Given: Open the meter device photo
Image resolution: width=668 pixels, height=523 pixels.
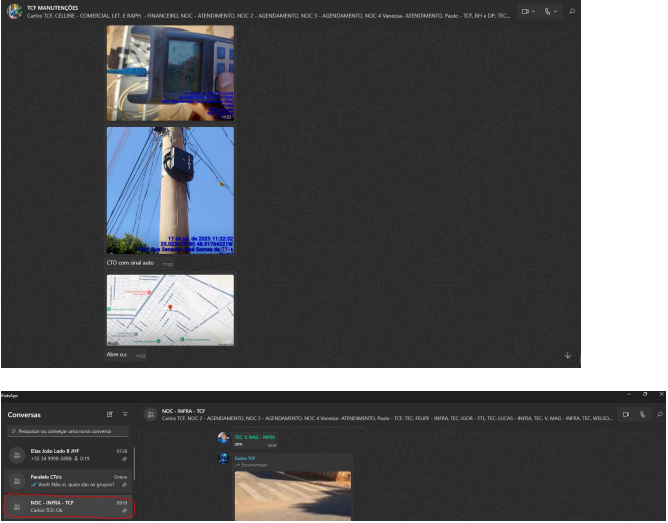Looking at the screenshot, I should click(170, 73).
